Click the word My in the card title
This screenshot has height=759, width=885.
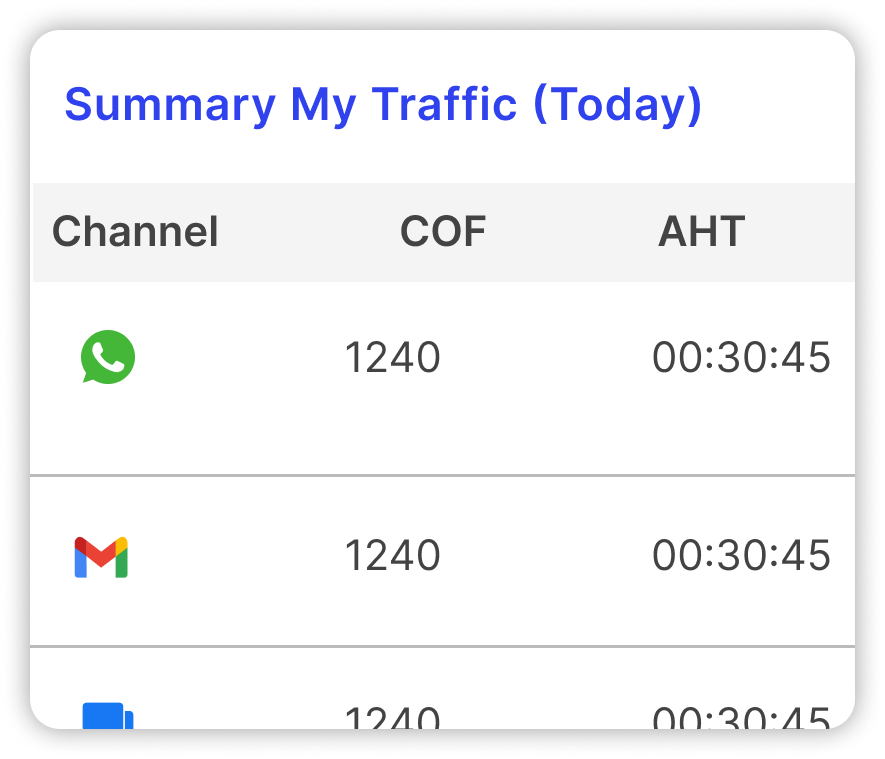tap(323, 106)
